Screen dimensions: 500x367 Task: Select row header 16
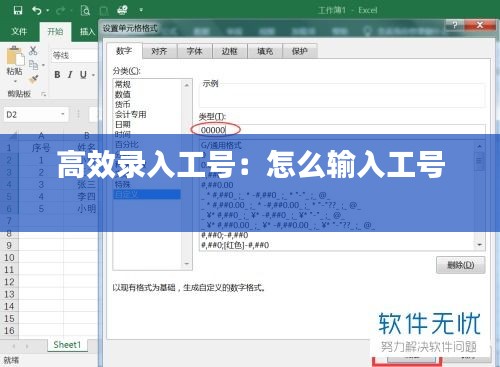coord(9,330)
